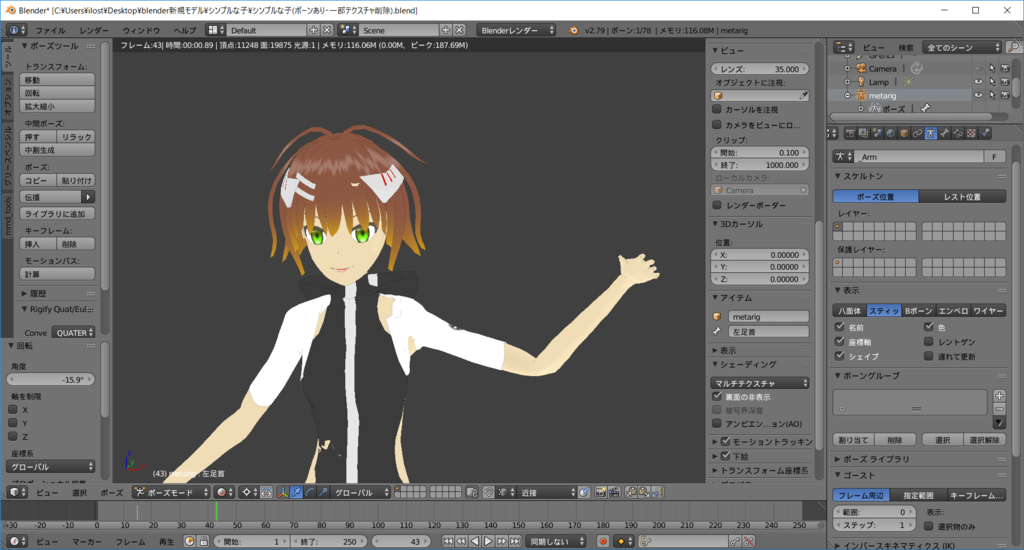Open the マーカー menu in timeline
The height and width of the screenshot is (550, 1024).
(x=87, y=542)
